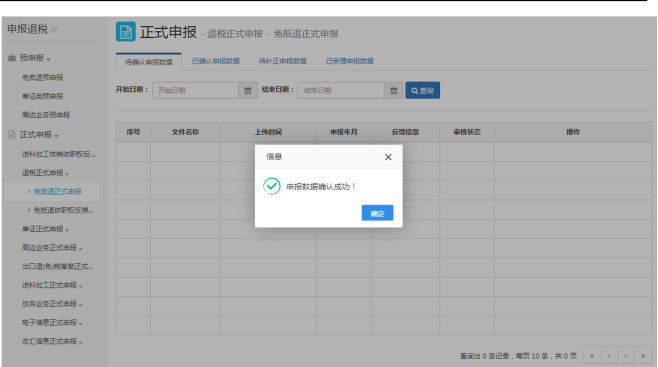Open 免抵退预申报 in the sidebar
Viewport: 658px width, 367px height.
[x=42, y=78]
